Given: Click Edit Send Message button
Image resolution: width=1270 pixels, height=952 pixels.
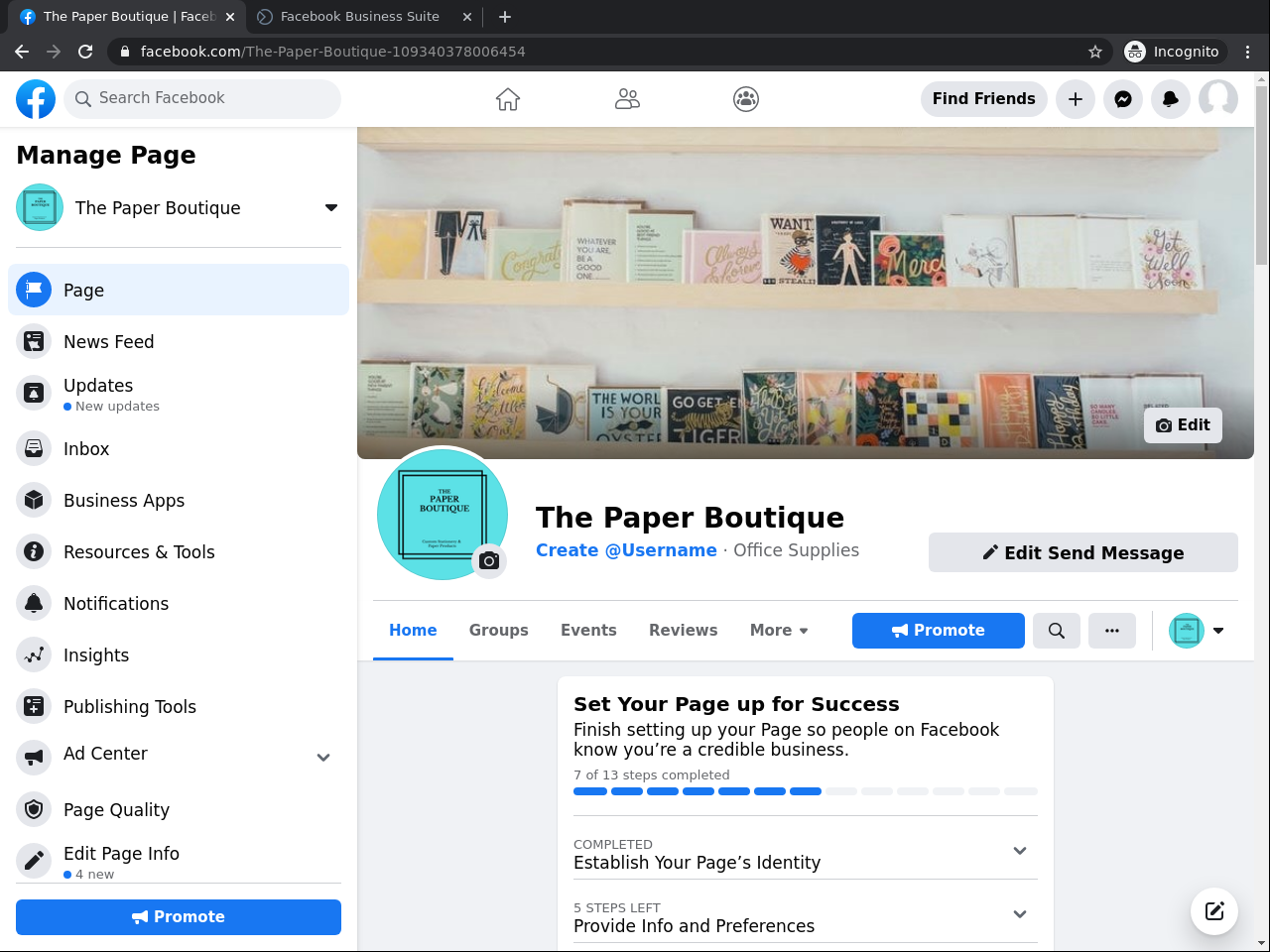Looking at the screenshot, I should pyautogui.click(x=1083, y=552).
